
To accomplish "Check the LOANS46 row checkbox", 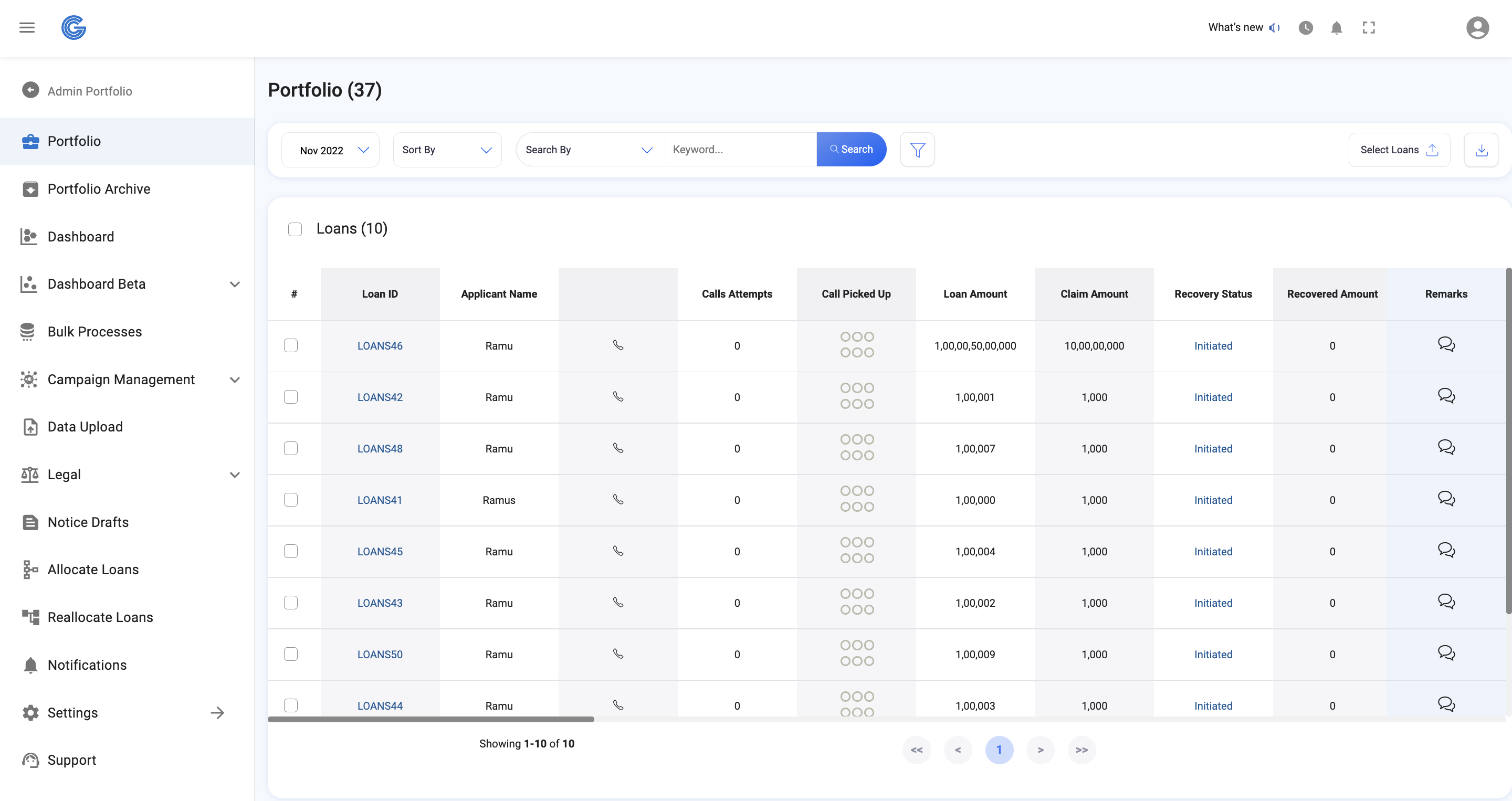I will pos(291,345).
